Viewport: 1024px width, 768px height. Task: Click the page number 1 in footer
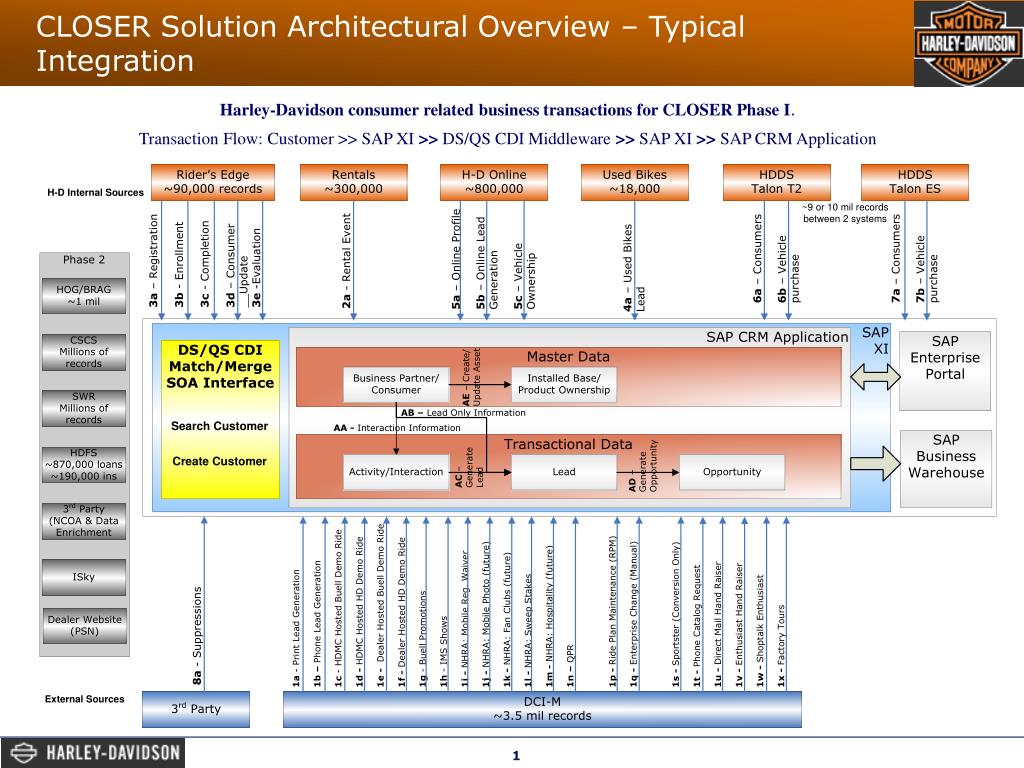pos(516,756)
